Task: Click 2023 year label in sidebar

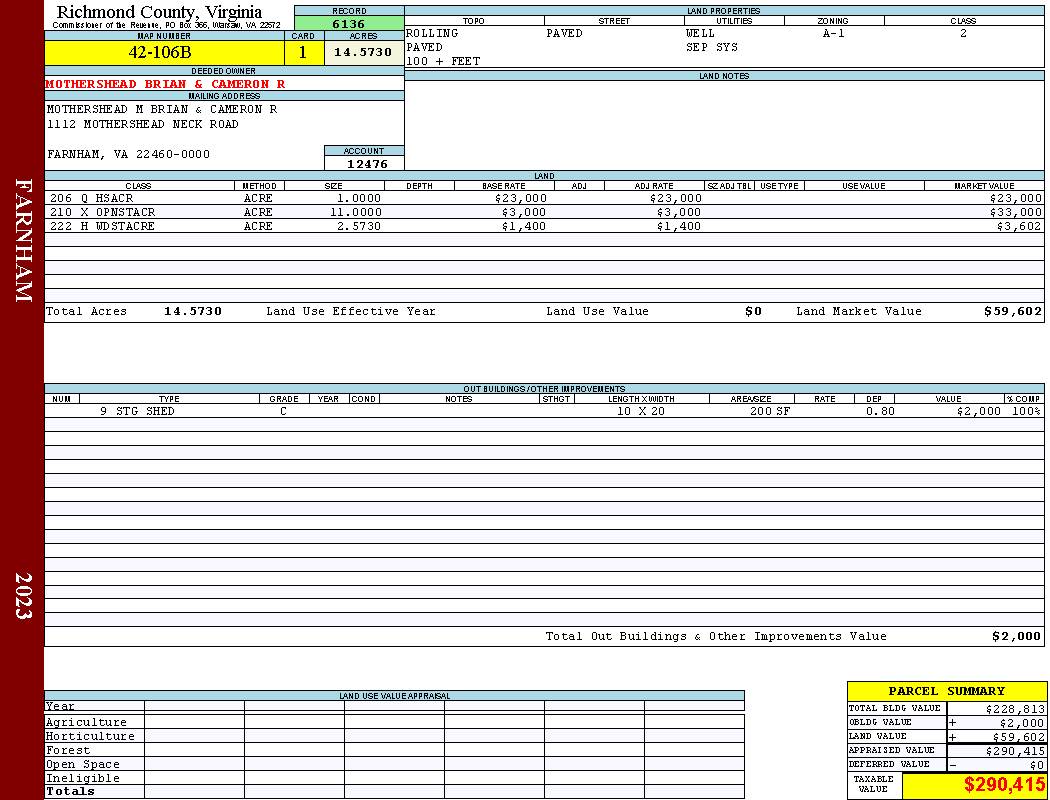Action: (x=23, y=595)
